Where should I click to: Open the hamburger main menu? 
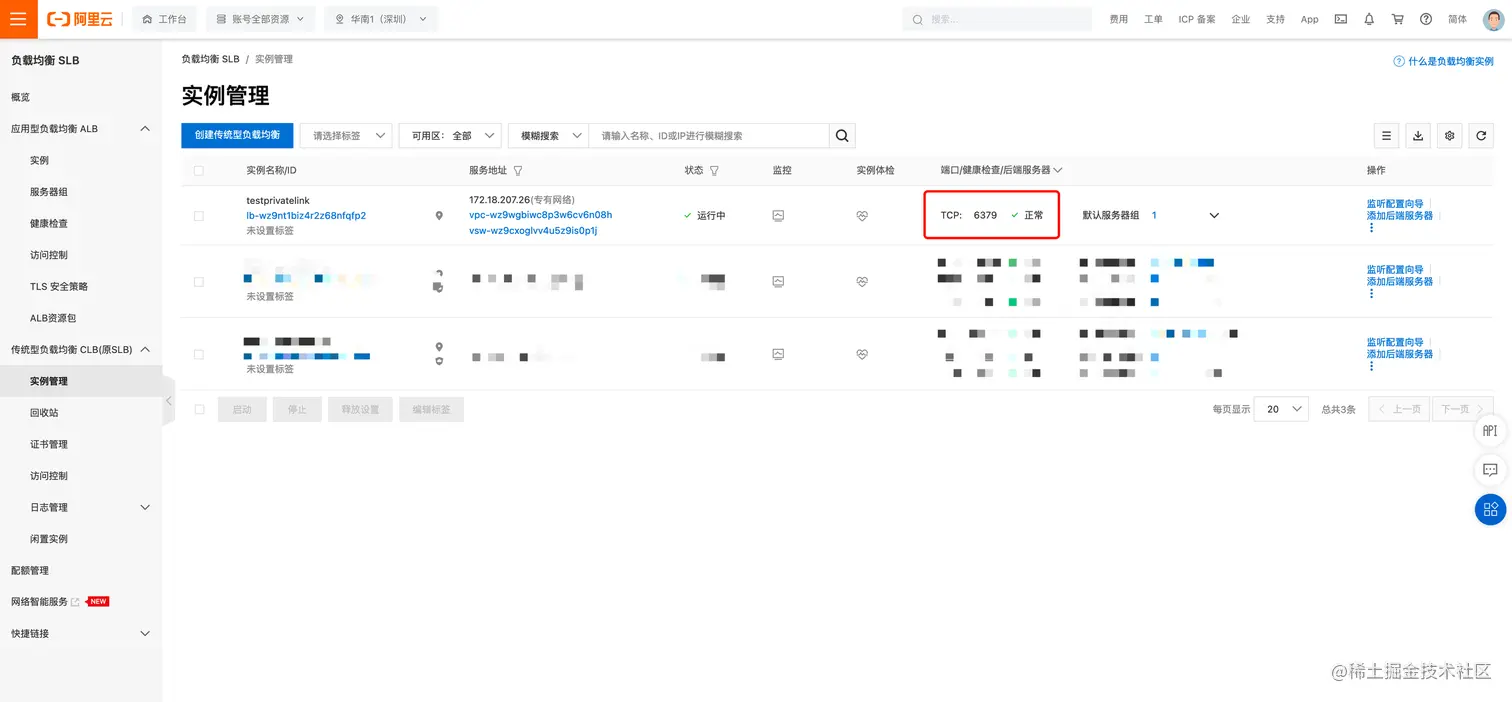pyautogui.click(x=18, y=19)
